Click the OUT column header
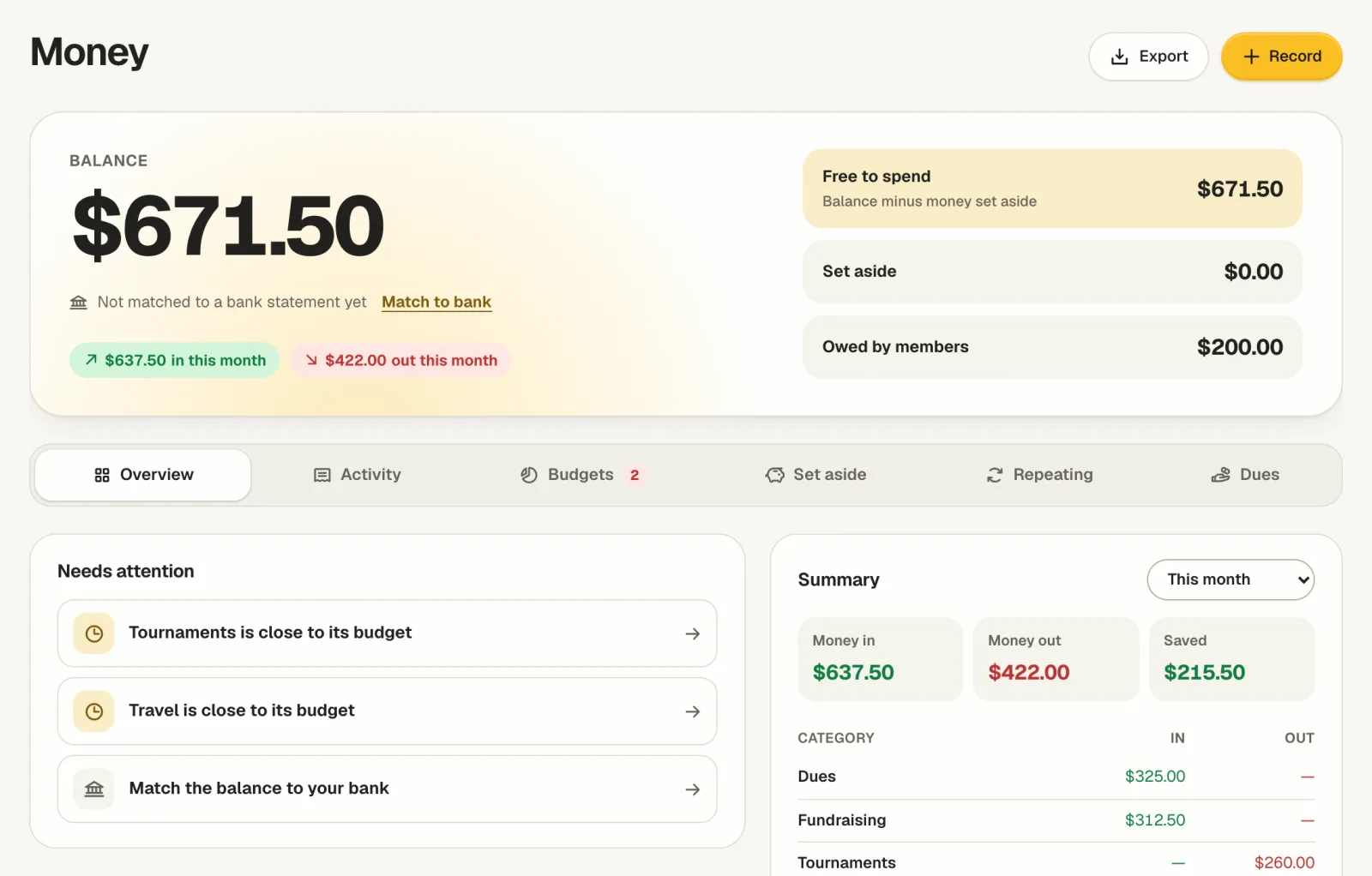Image resolution: width=1372 pixels, height=876 pixels. coord(1299,738)
